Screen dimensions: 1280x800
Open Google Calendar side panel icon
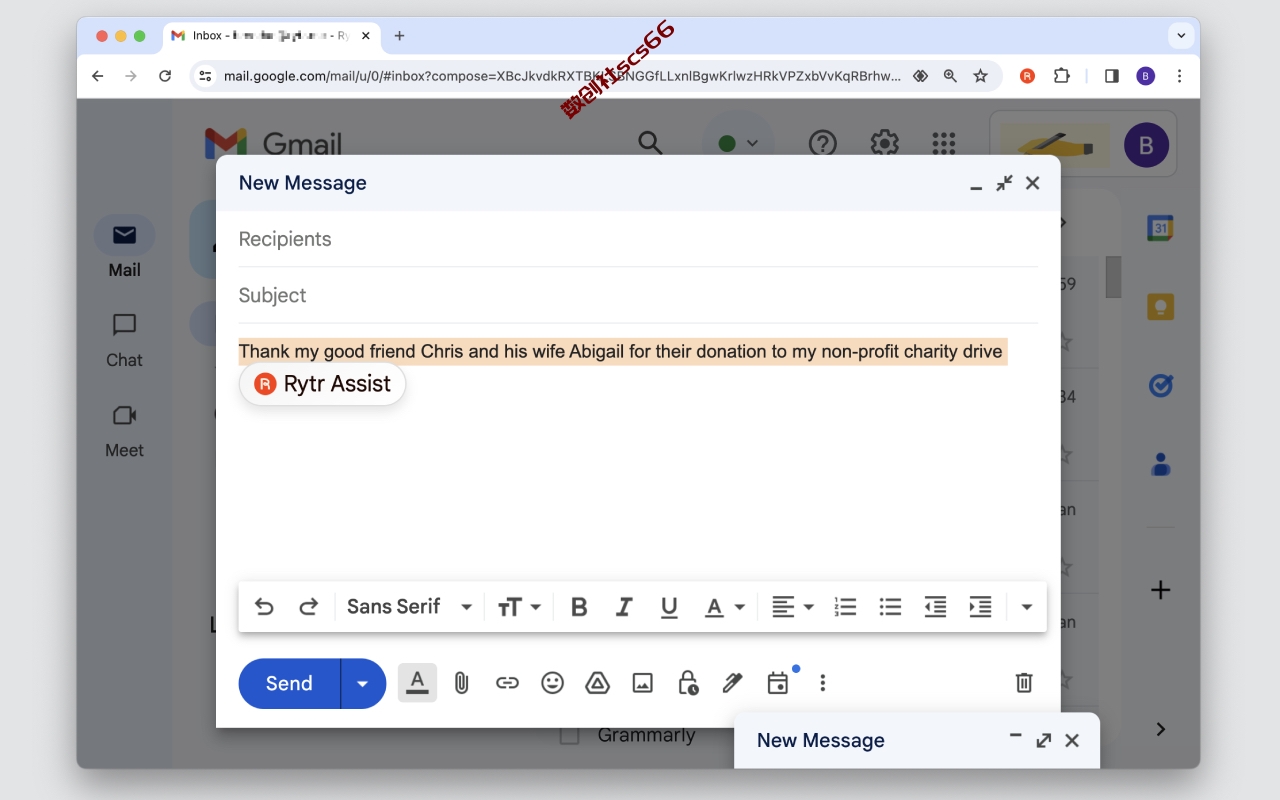coord(1160,228)
